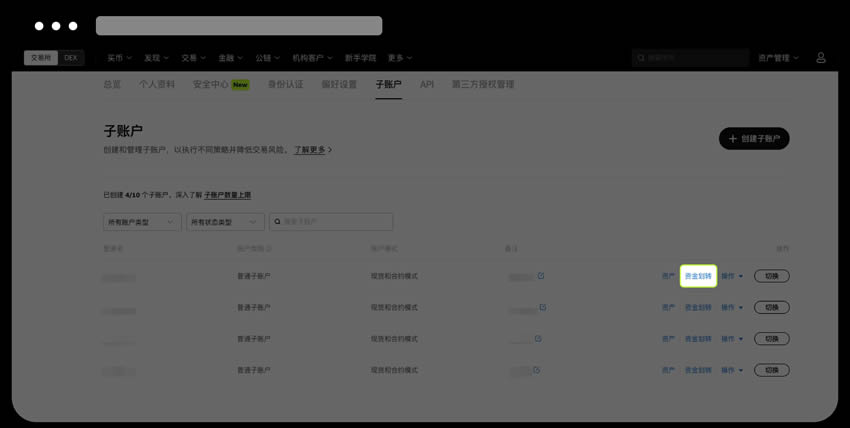
Task: Switch to the 安全中心 tab
Action: click(x=221, y=85)
